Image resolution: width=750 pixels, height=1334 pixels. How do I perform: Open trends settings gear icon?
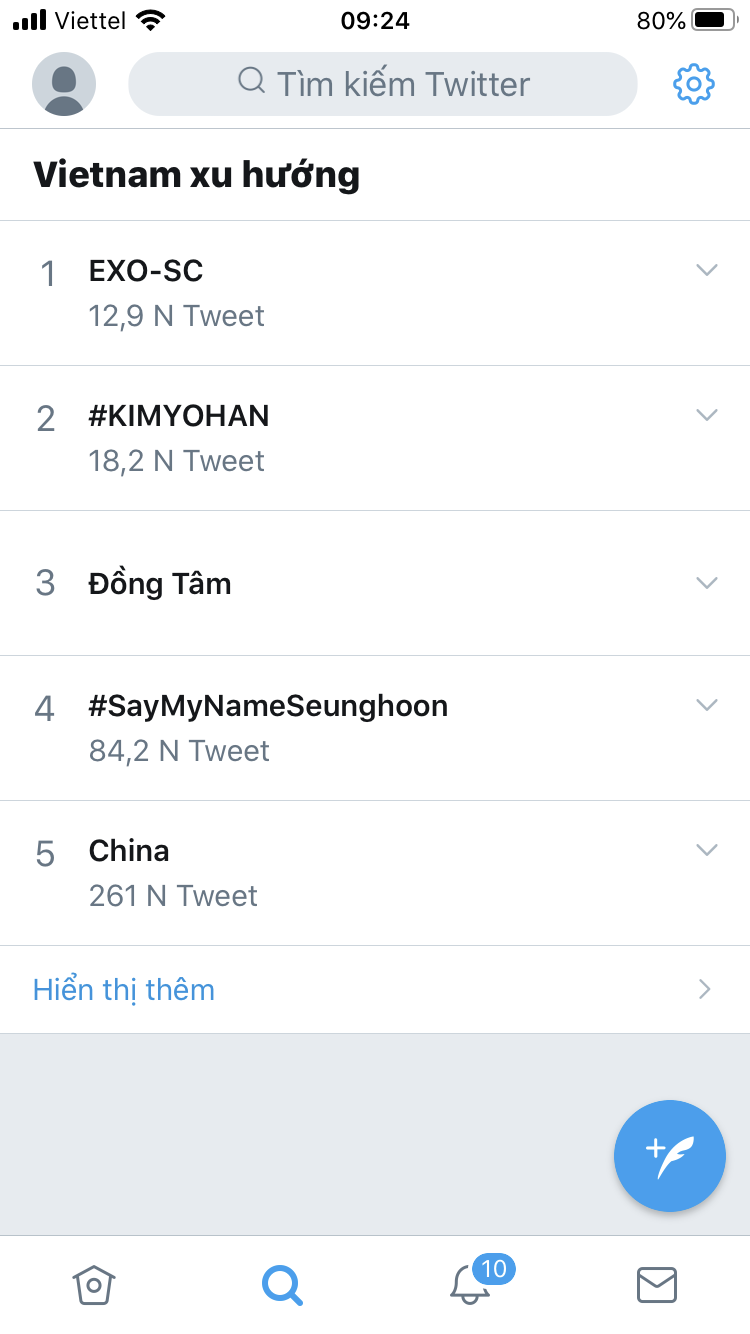[693, 84]
